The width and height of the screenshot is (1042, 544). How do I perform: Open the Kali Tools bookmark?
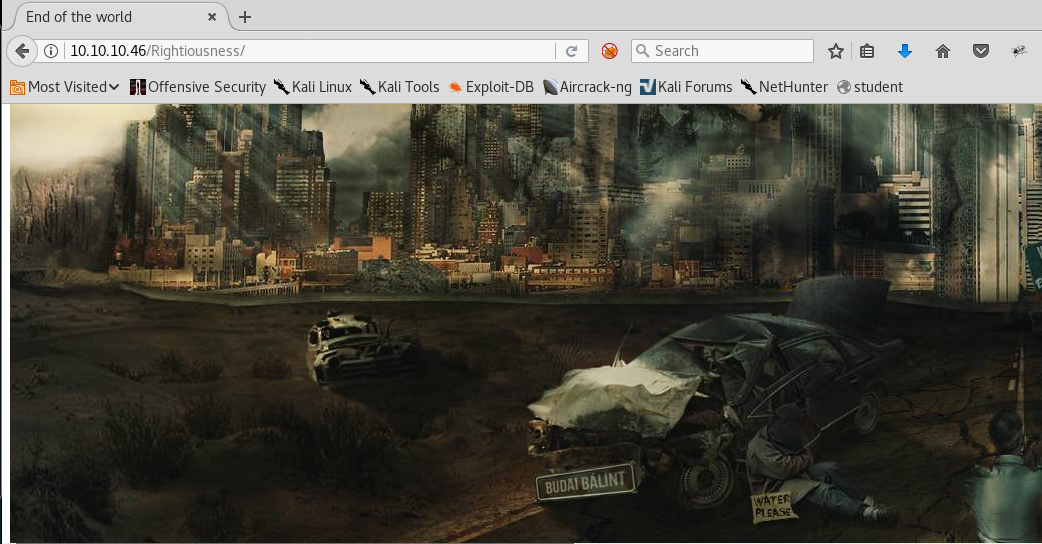pos(399,87)
